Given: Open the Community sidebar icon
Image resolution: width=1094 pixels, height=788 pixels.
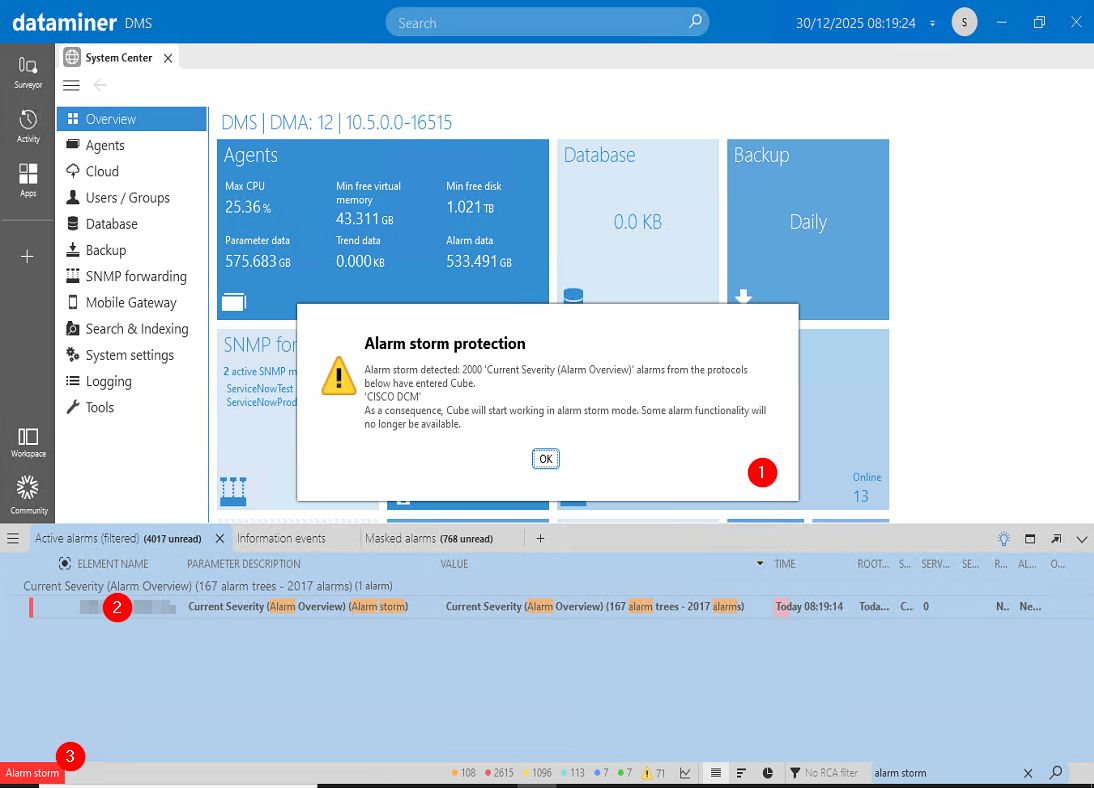Looking at the screenshot, I should point(28,494).
